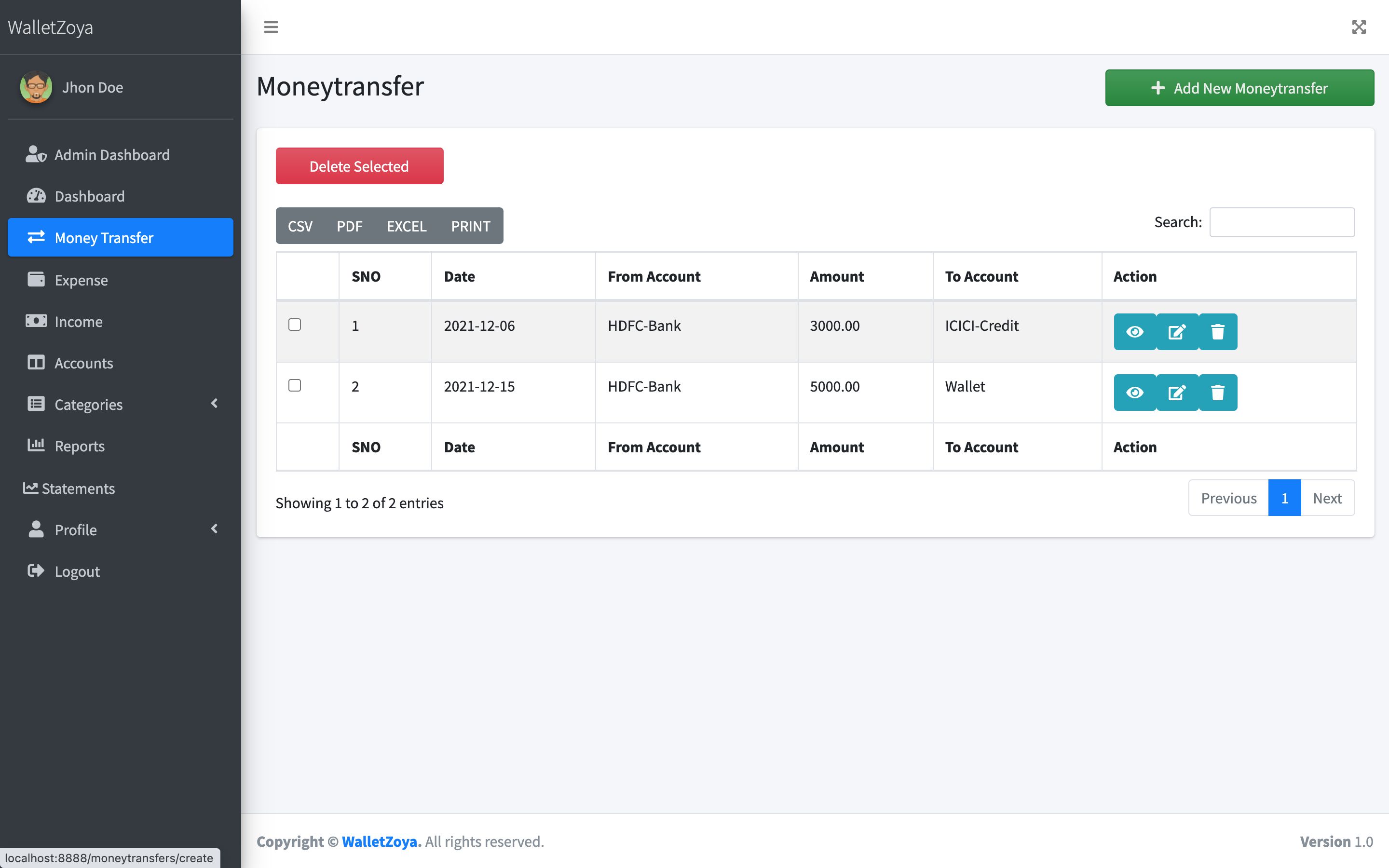View the 2021-12-06 transfer with eye icon

coord(1135,332)
